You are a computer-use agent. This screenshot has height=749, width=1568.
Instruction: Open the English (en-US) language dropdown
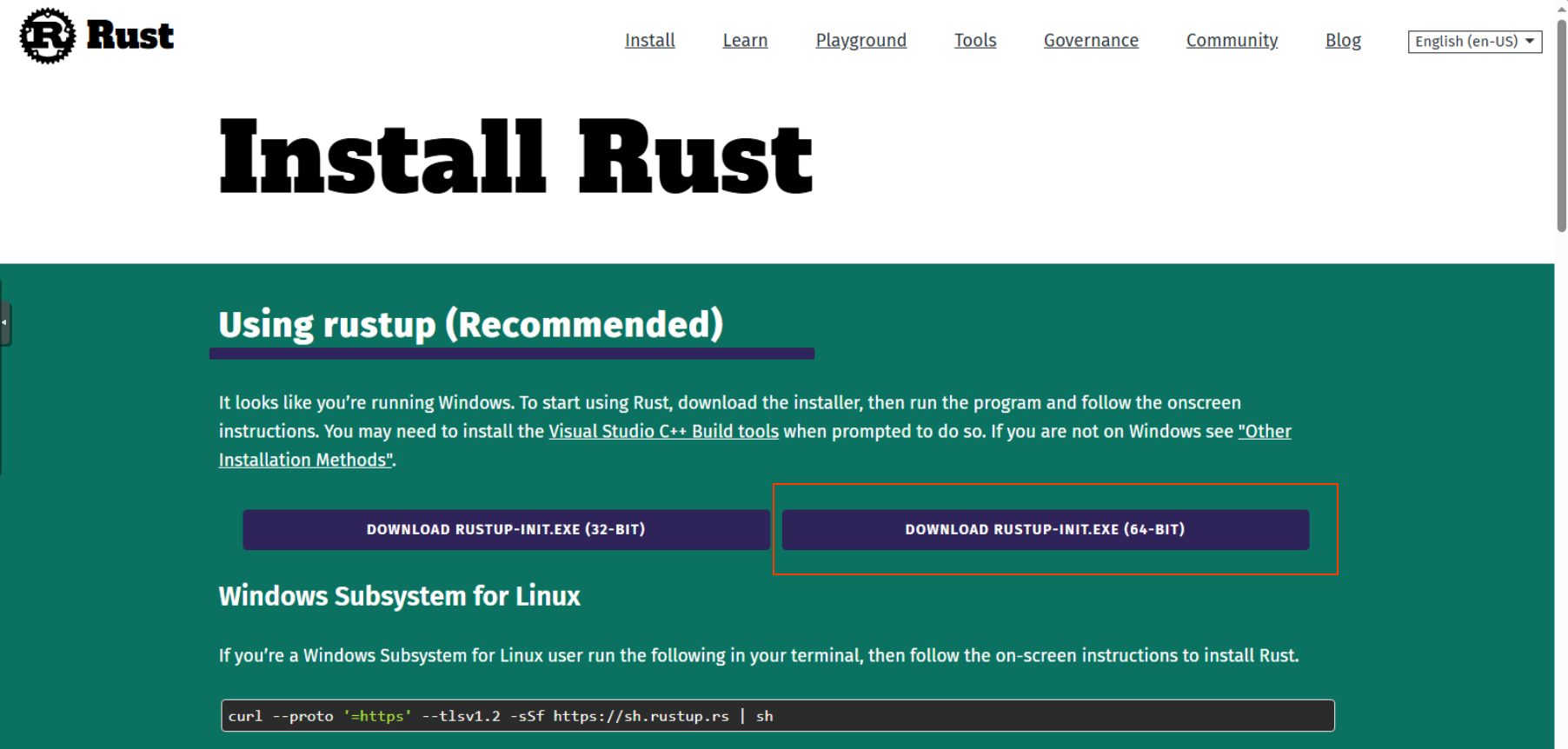click(1475, 42)
